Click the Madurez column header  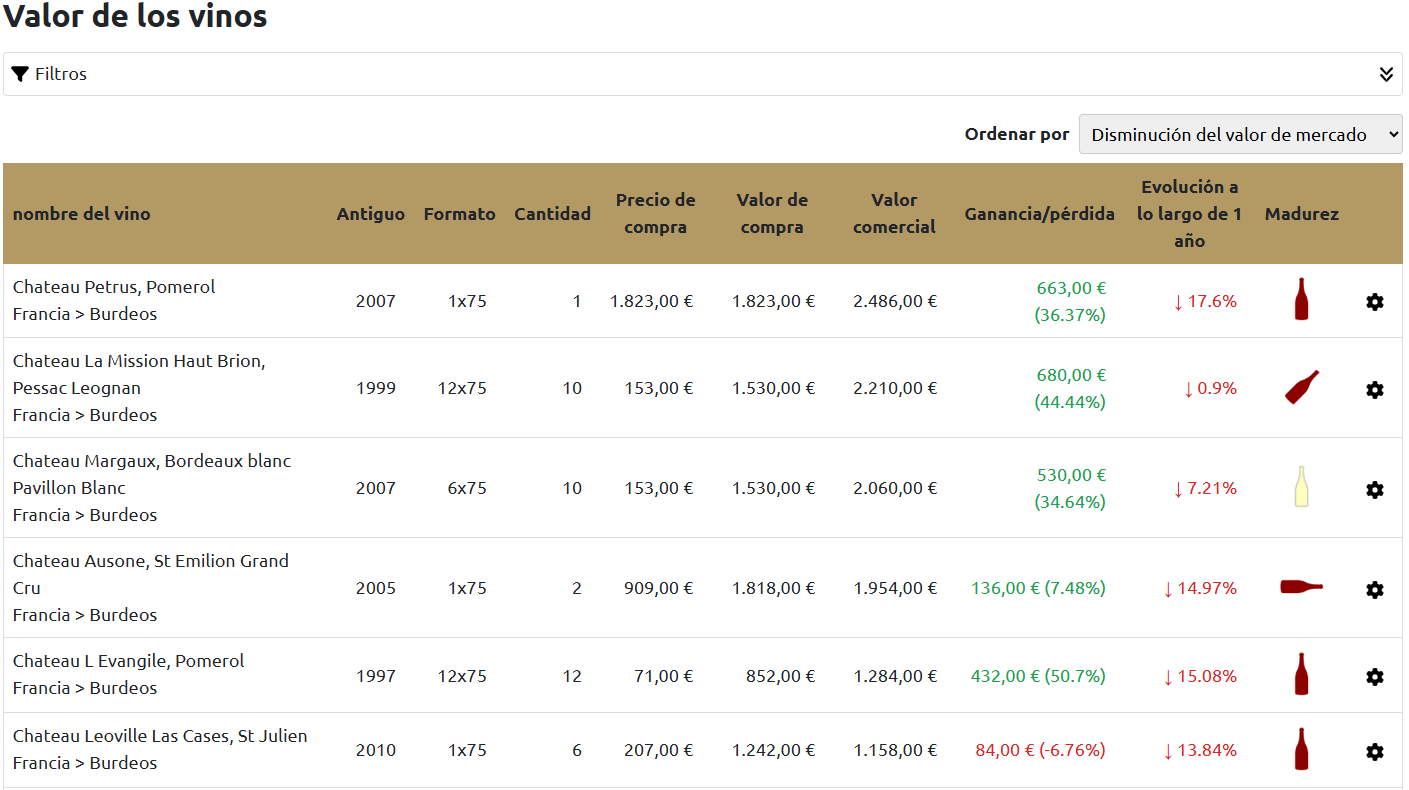(1302, 213)
